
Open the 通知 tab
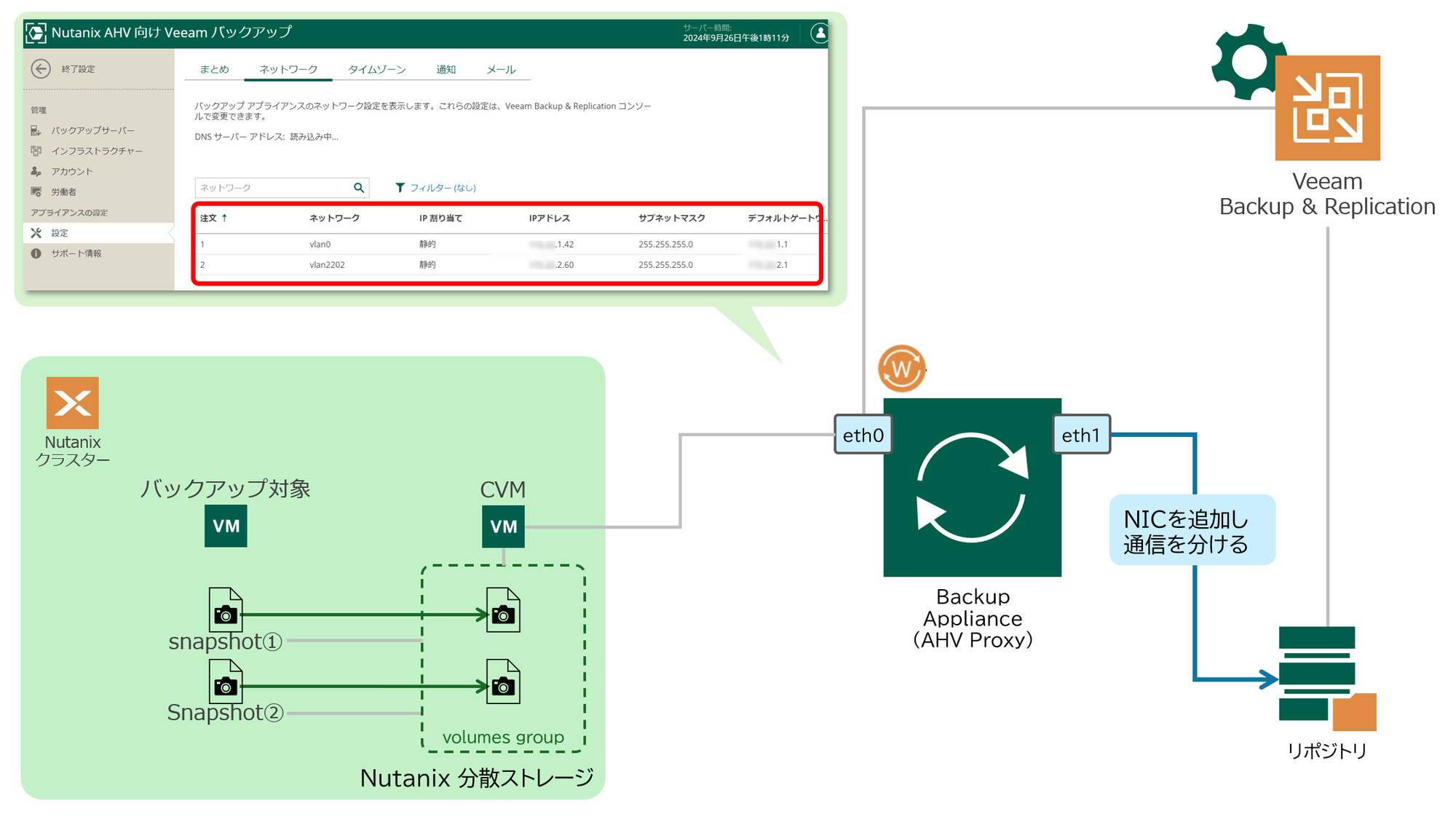tap(446, 69)
